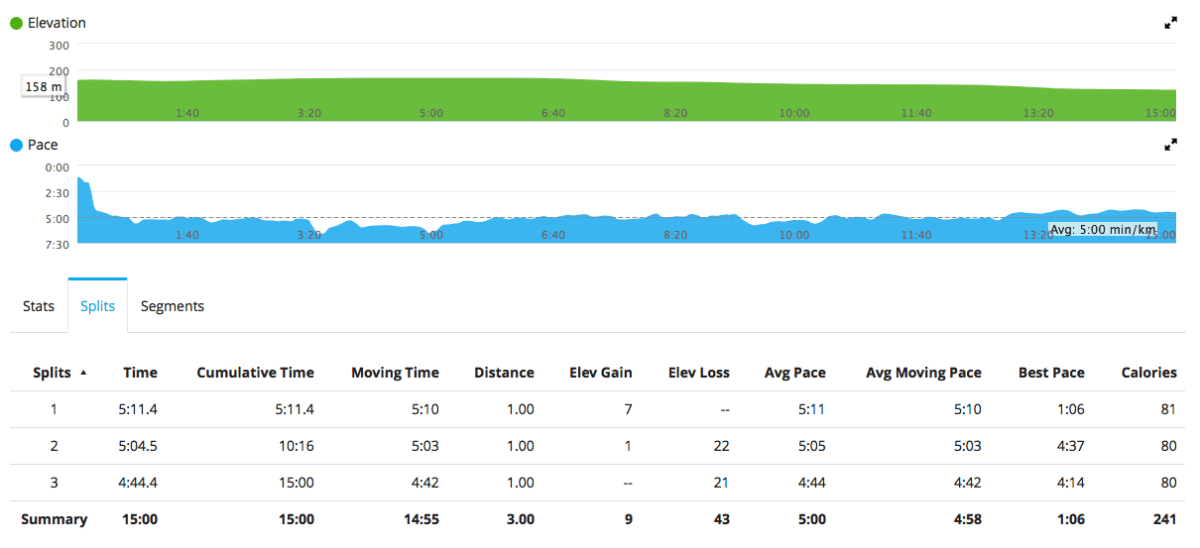This screenshot has height=548, width=1200.
Task: Click the Moving Time column header
Action: point(394,372)
